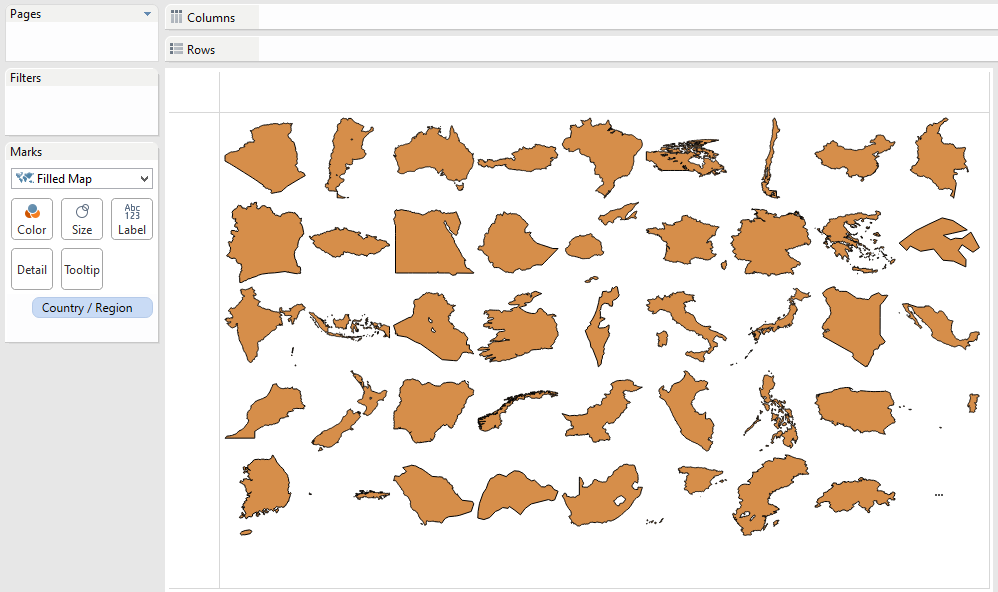Click the Label button in Marks card
998x592 pixels.
point(132,218)
